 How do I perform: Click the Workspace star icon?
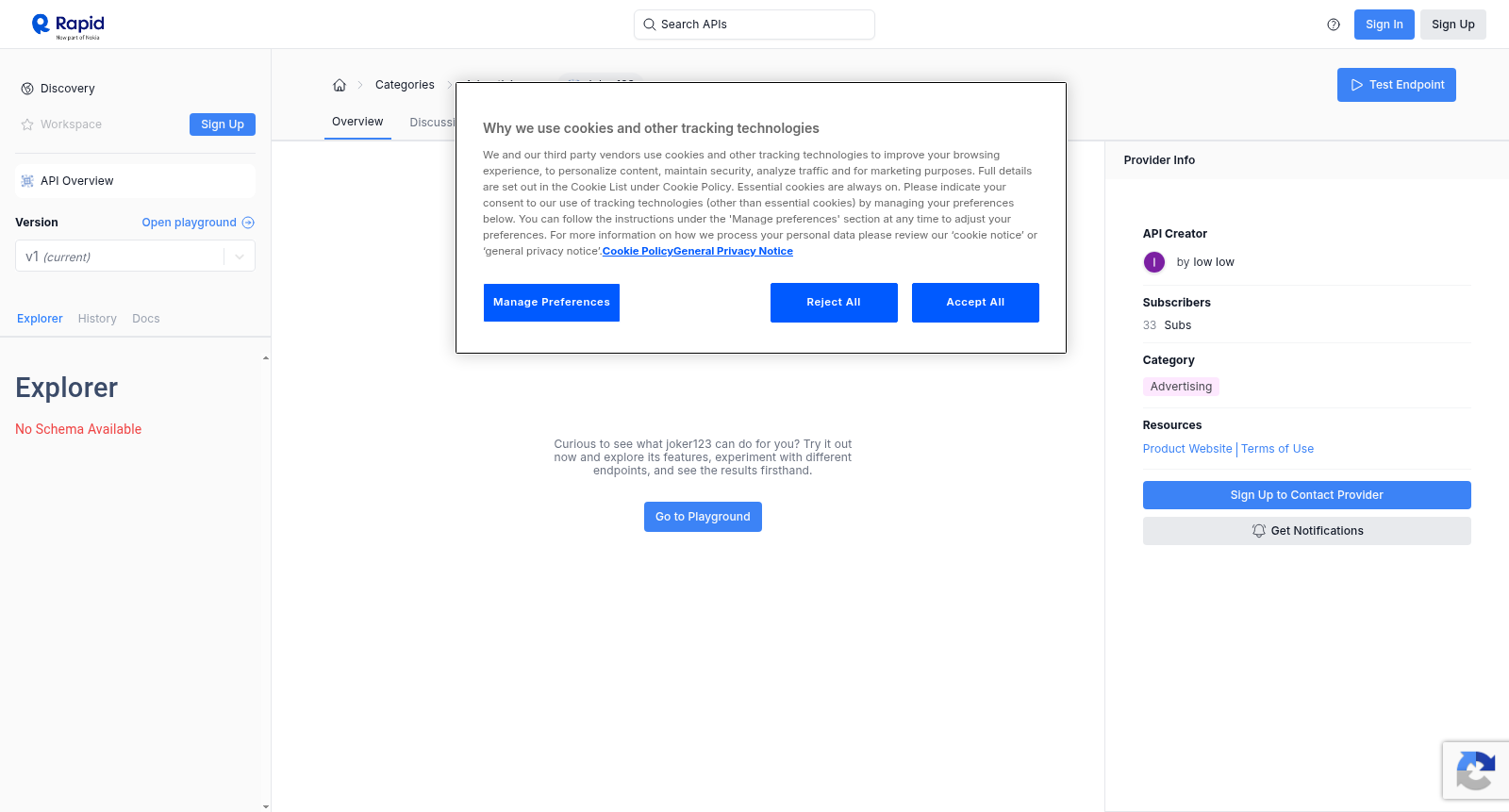27,124
